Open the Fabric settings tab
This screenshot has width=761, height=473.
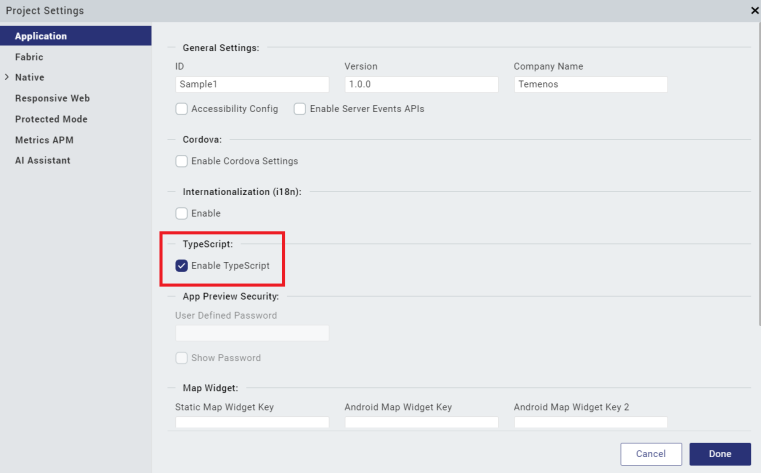click(x=29, y=57)
